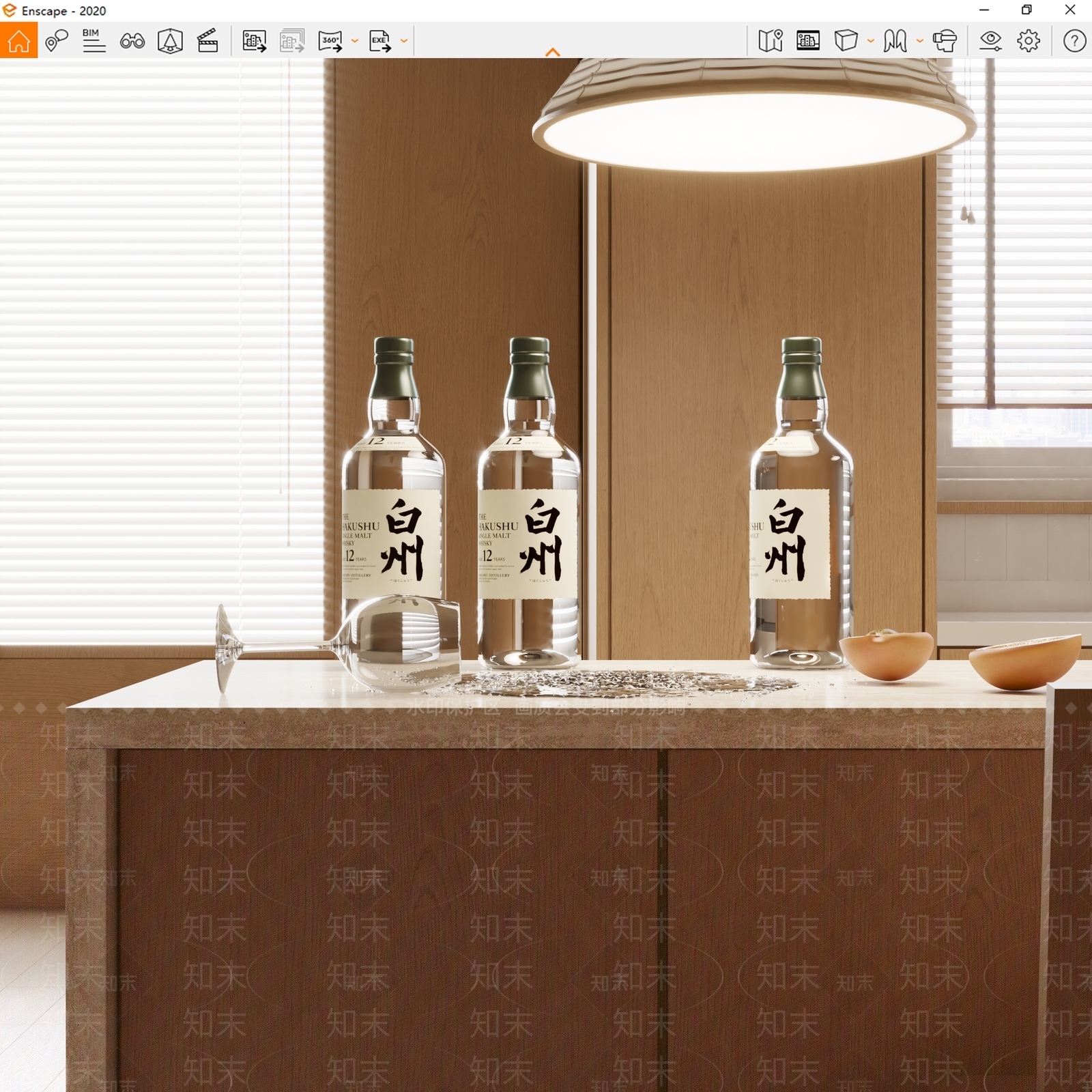Click the Batch Rendering icon
Screen dimensions: 1092x1092
click(292, 41)
